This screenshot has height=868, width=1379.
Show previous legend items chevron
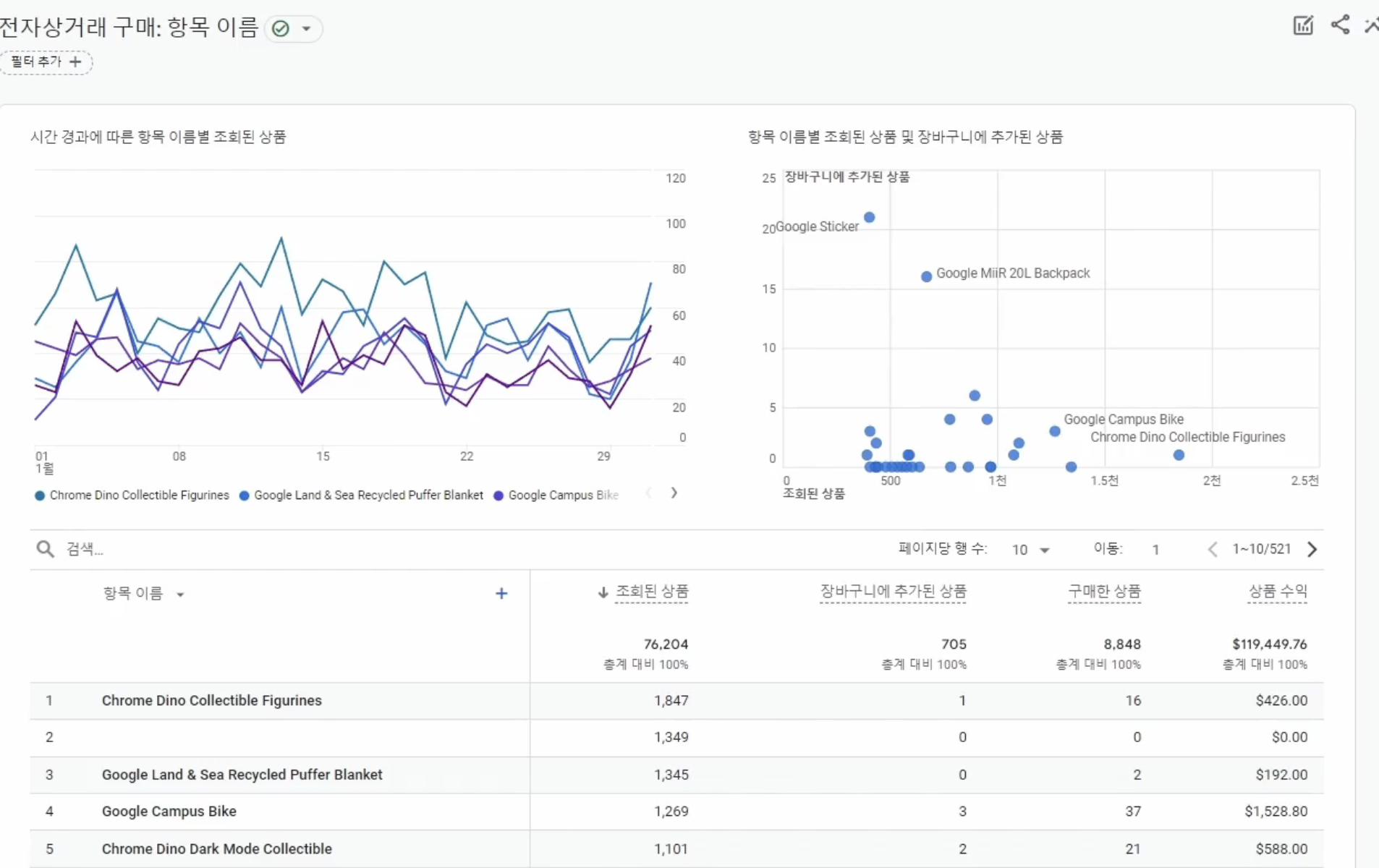648,493
